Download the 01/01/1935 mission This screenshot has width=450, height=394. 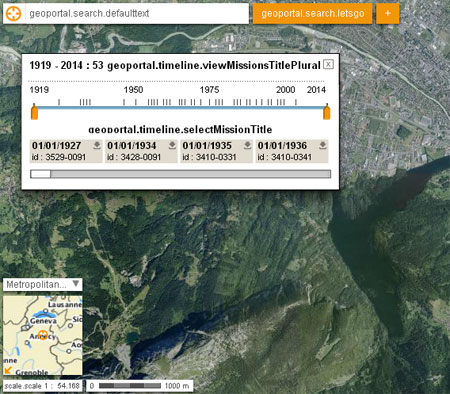(x=247, y=145)
